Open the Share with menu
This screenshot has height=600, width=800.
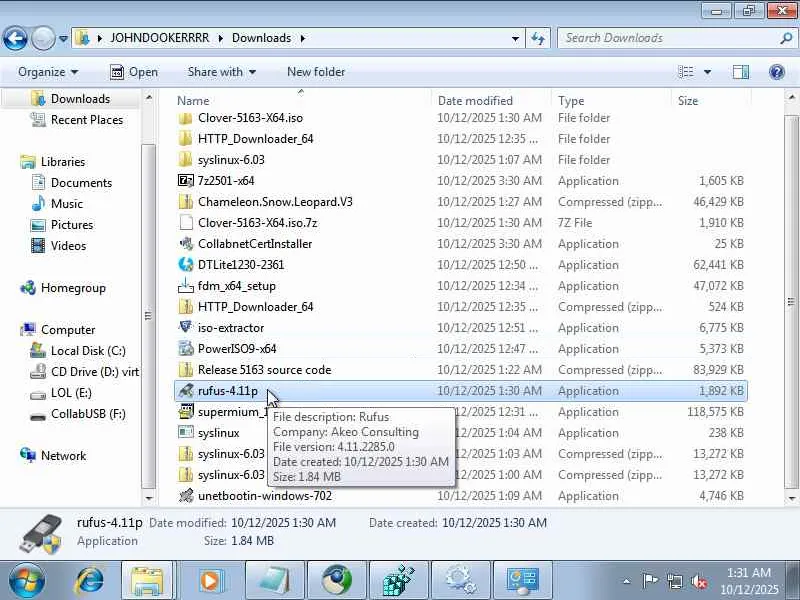221,72
